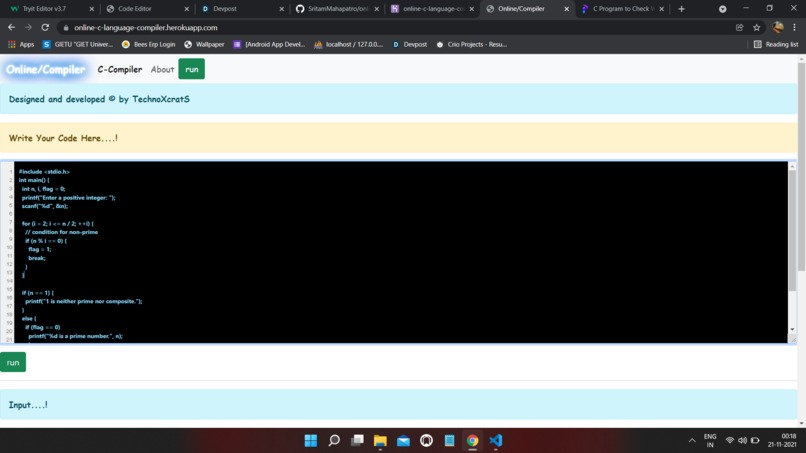Image resolution: width=806 pixels, height=453 pixels.
Task: Open Task View on taskbar
Action: click(357, 441)
